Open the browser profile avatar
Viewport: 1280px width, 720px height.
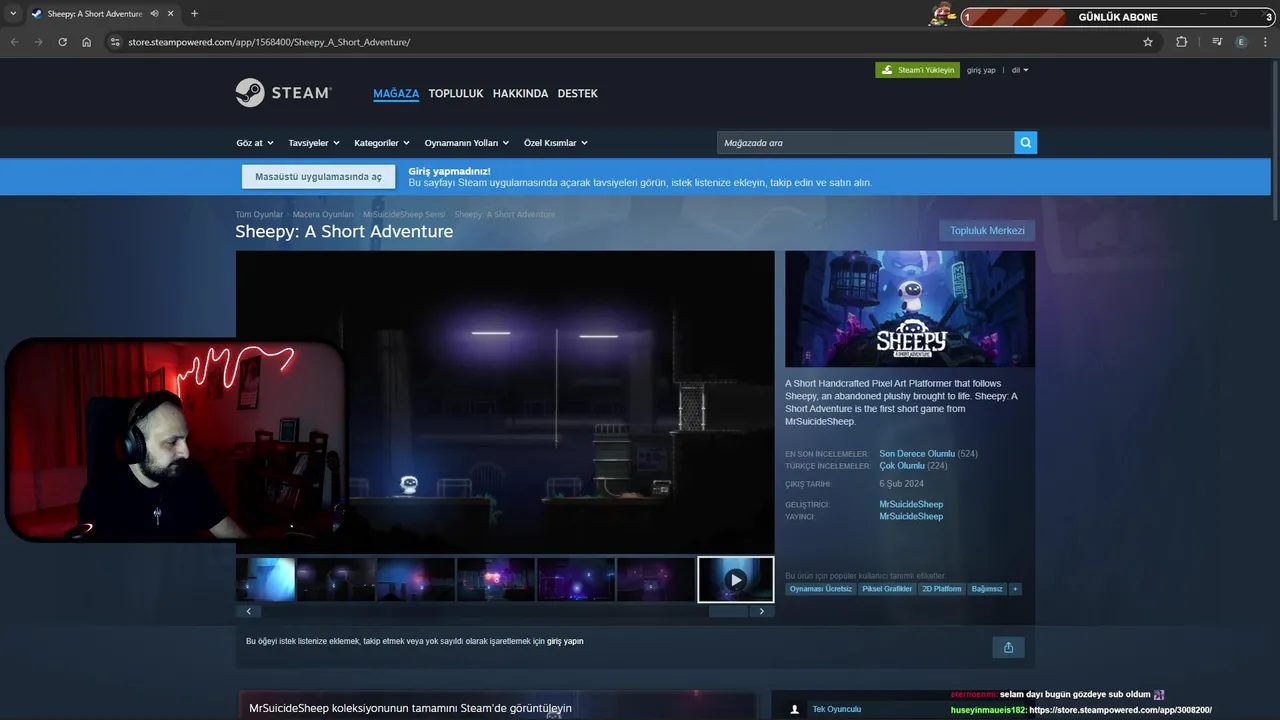coord(1241,42)
